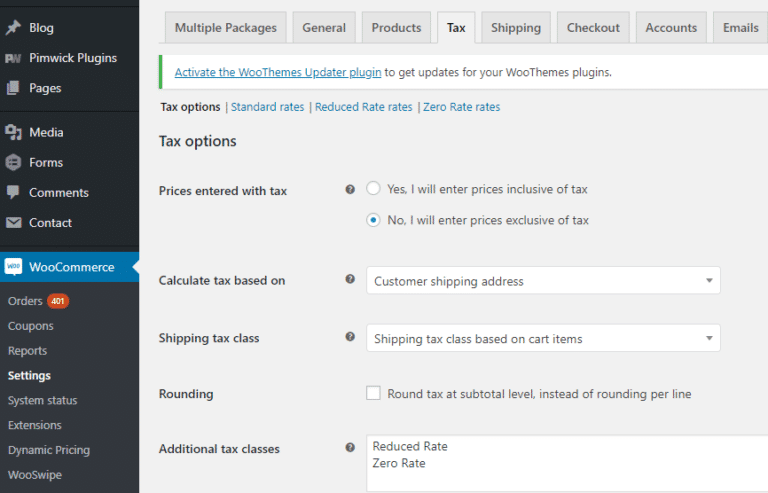Click the Pimwick Plugins PW icon
This screenshot has width=768, height=493.
[x=13, y=58]
